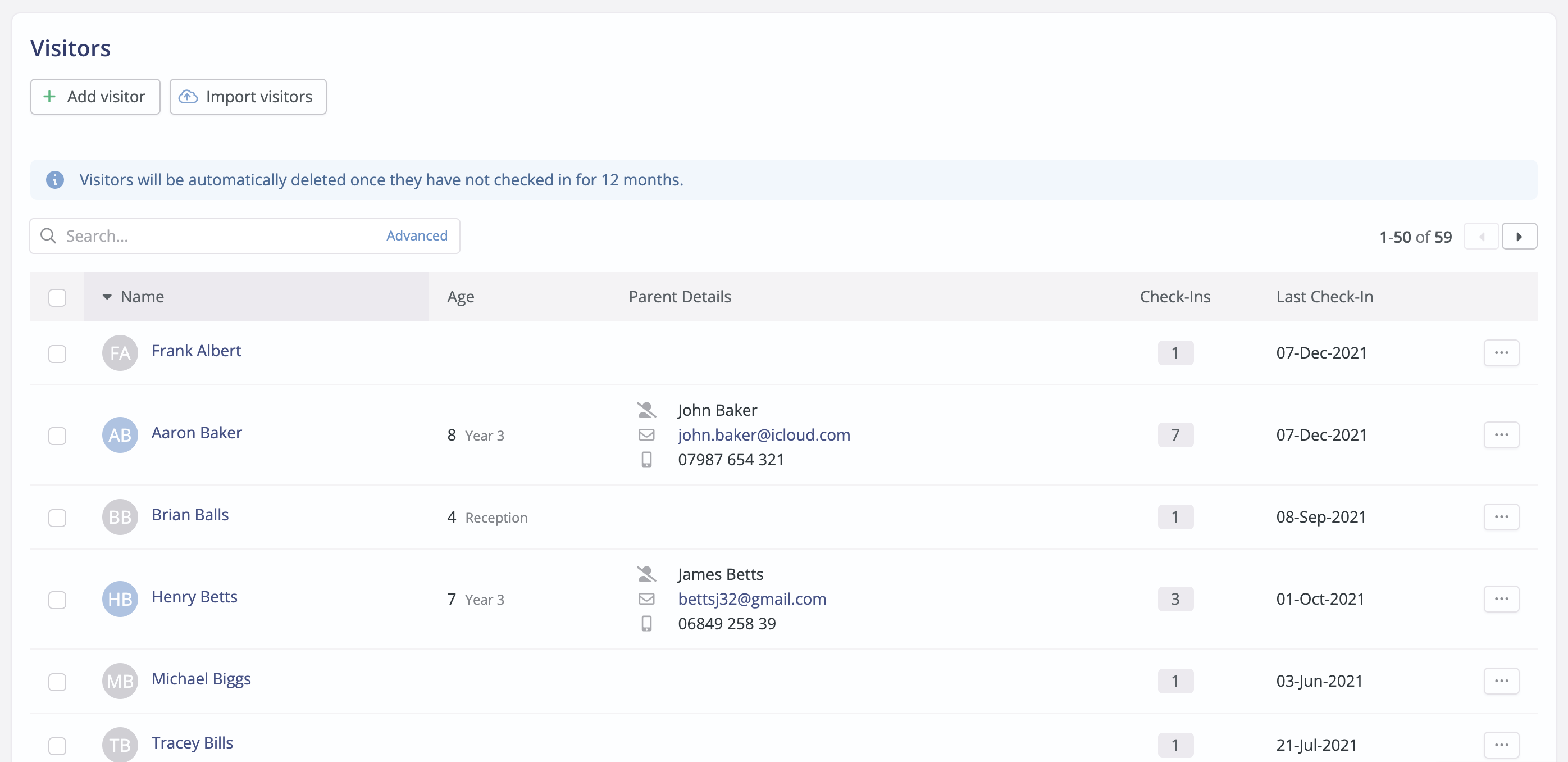Open the actions menu for Frank Albert
The image size is (1568, 762).
pos(1501,353)
